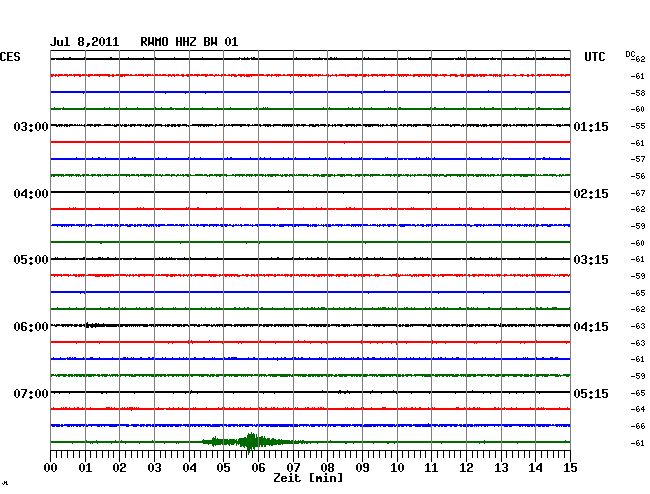This screenshot has height=494, width=650.
Task: Click the '05:15' UTC time label
Action: tap(591, 393)
